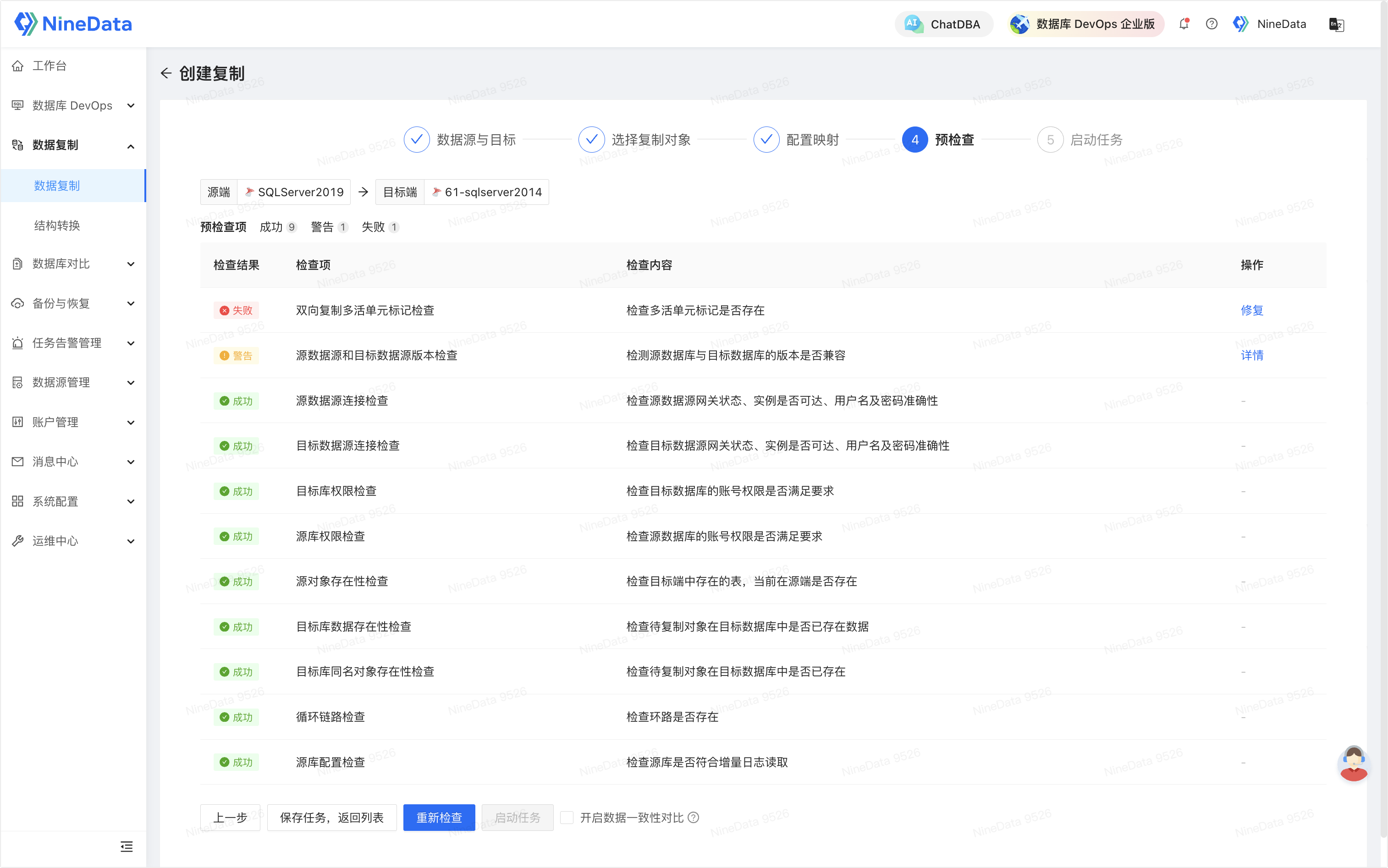Expand the 数据库 DevOps sidebar menu
The width and height of the screenshot is (1388, 868).
73,105
